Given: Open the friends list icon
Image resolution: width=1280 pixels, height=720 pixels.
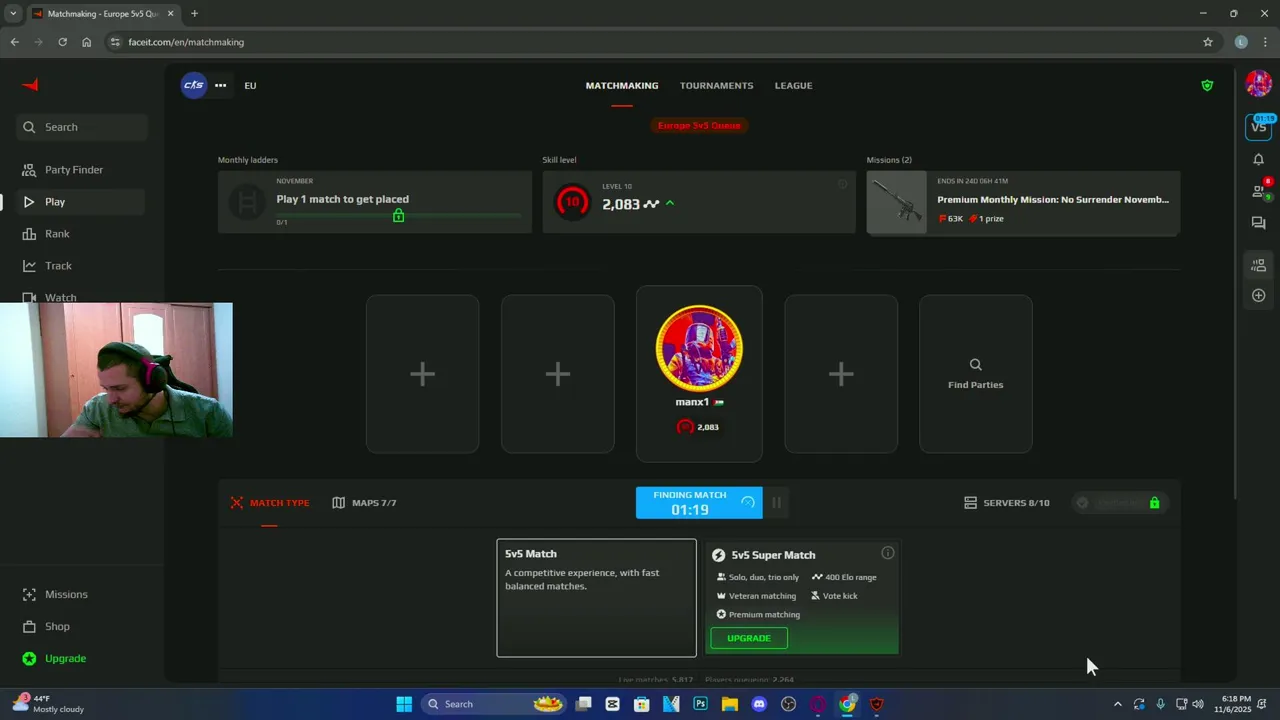Looking at the screenshot, I should click(x=1259, y=191).
